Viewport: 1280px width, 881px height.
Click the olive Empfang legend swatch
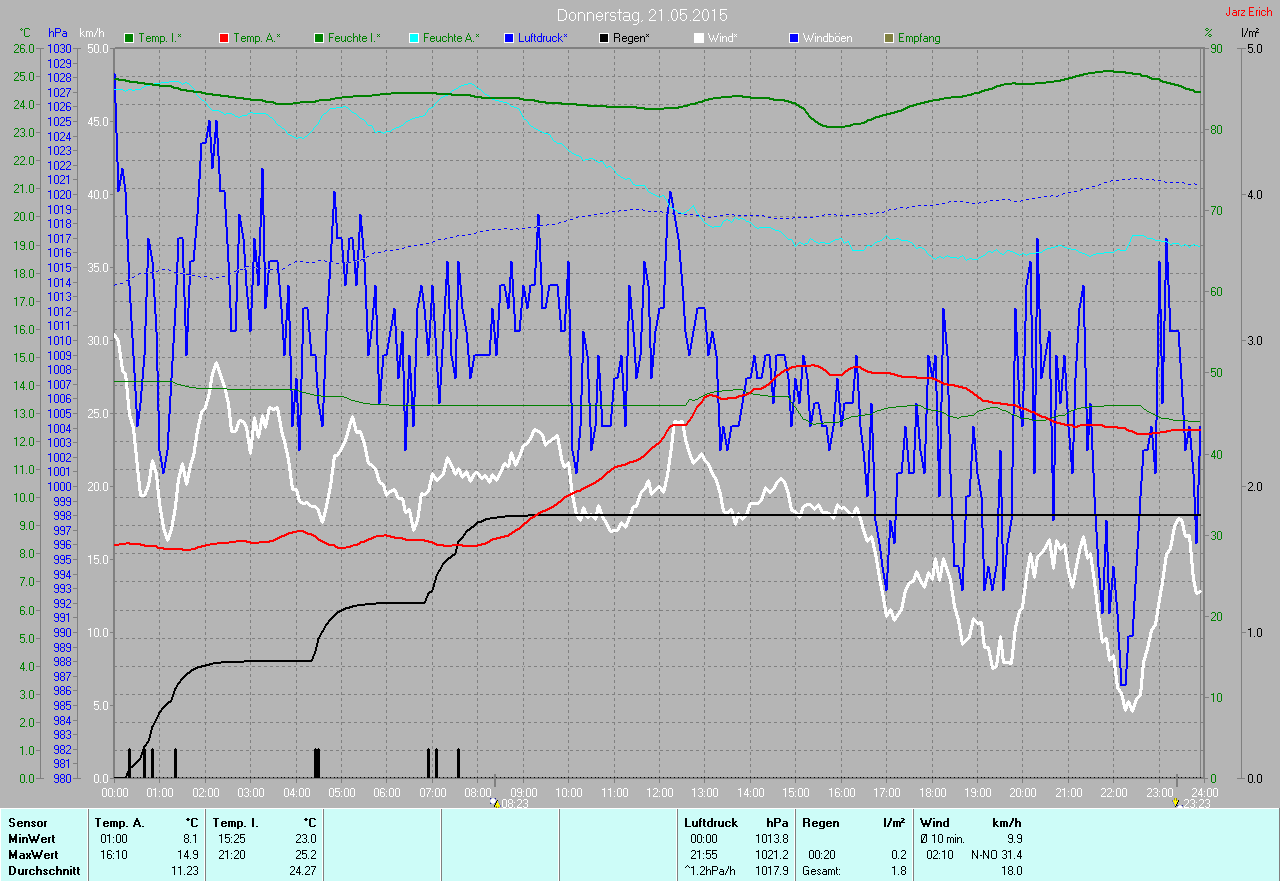pos(889,38)
